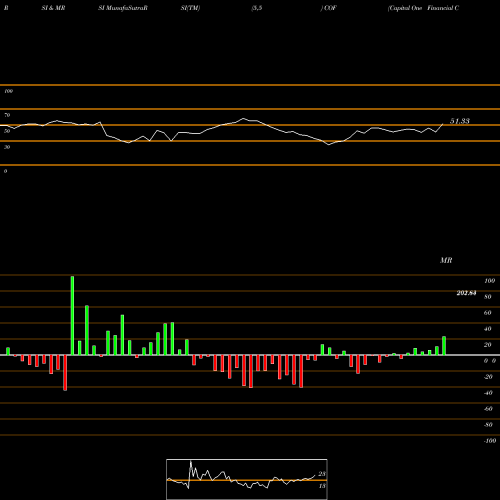Click the '80' label on MR axis
The width and height of the screenshot is (500, 500).
(x=488, y=297)
